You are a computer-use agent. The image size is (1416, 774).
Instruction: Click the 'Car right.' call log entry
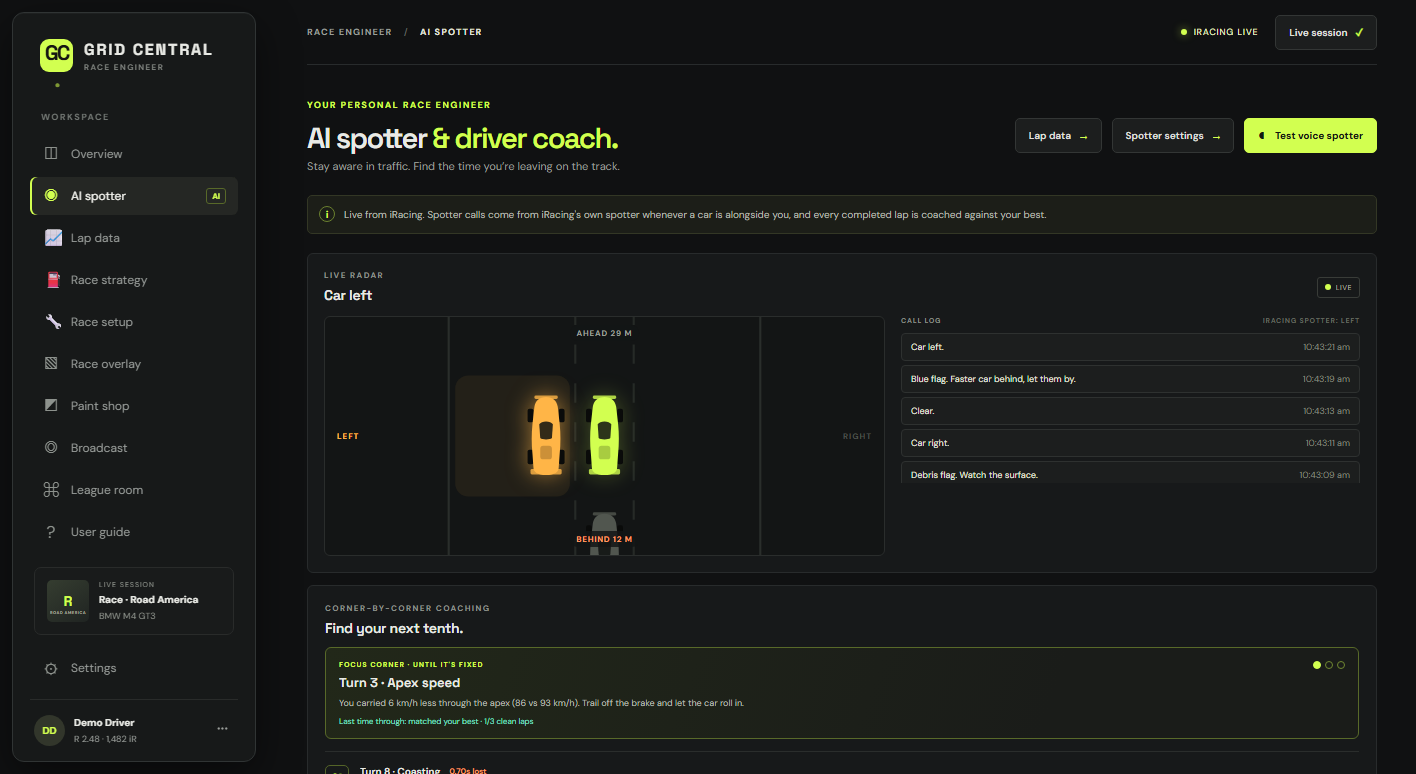tap(1130, 443)
